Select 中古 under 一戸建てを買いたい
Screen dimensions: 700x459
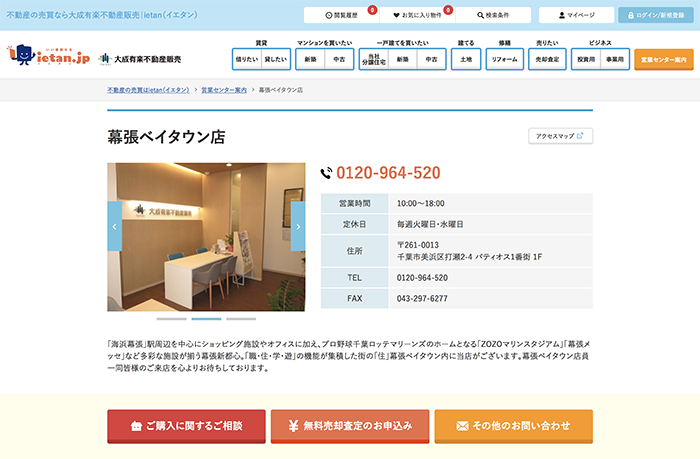(431, 59)
